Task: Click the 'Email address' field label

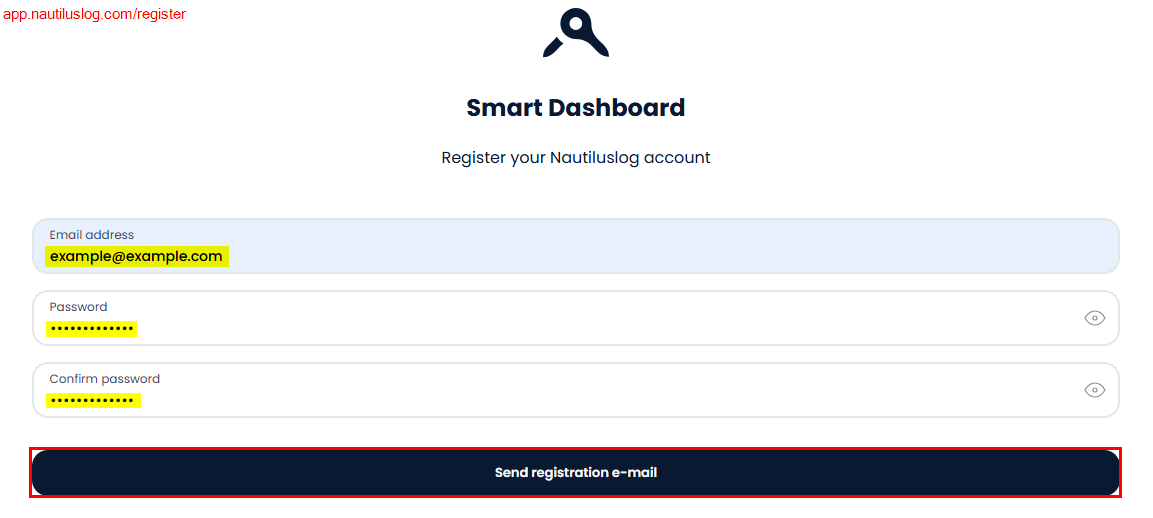Action: [x=91, y=235]
